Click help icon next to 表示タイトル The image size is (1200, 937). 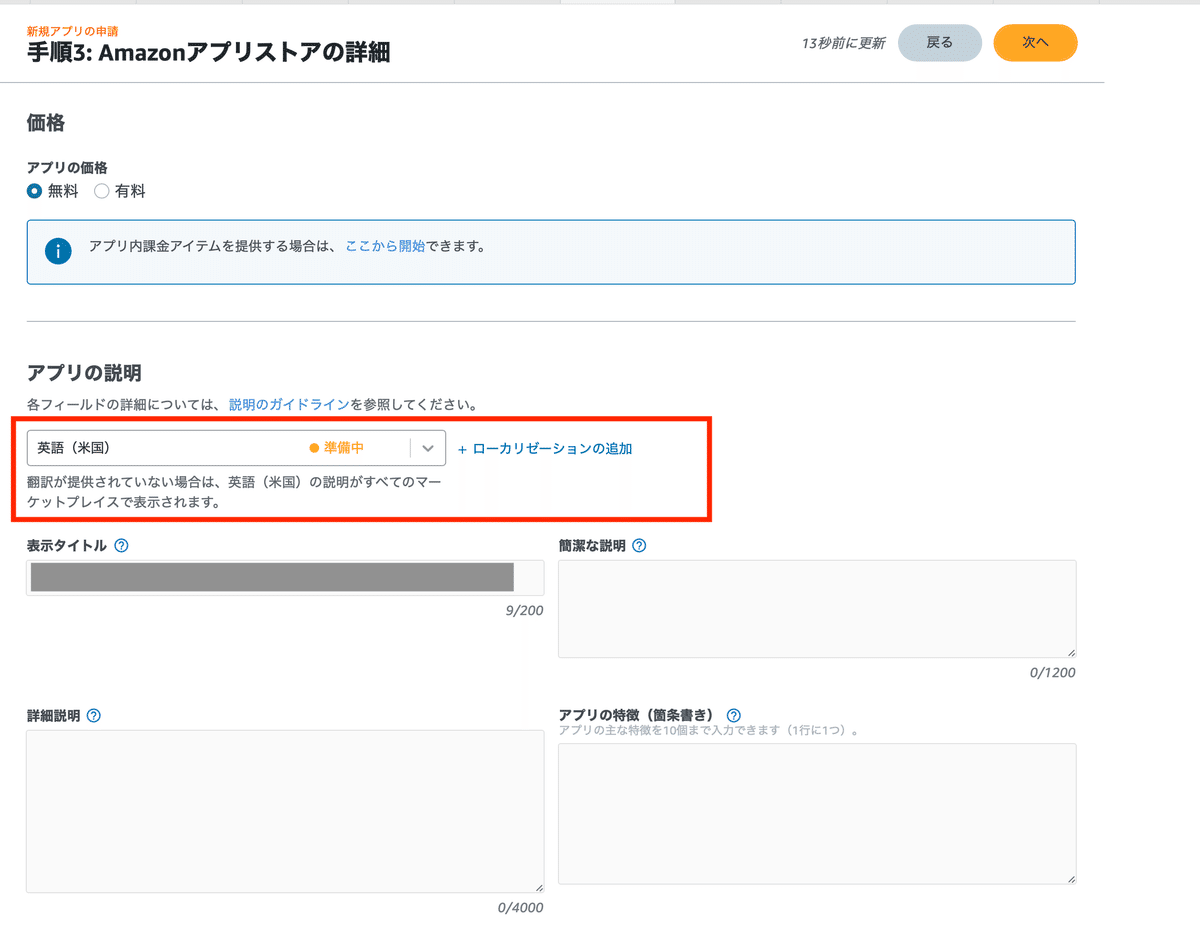[x=122, y=546]
